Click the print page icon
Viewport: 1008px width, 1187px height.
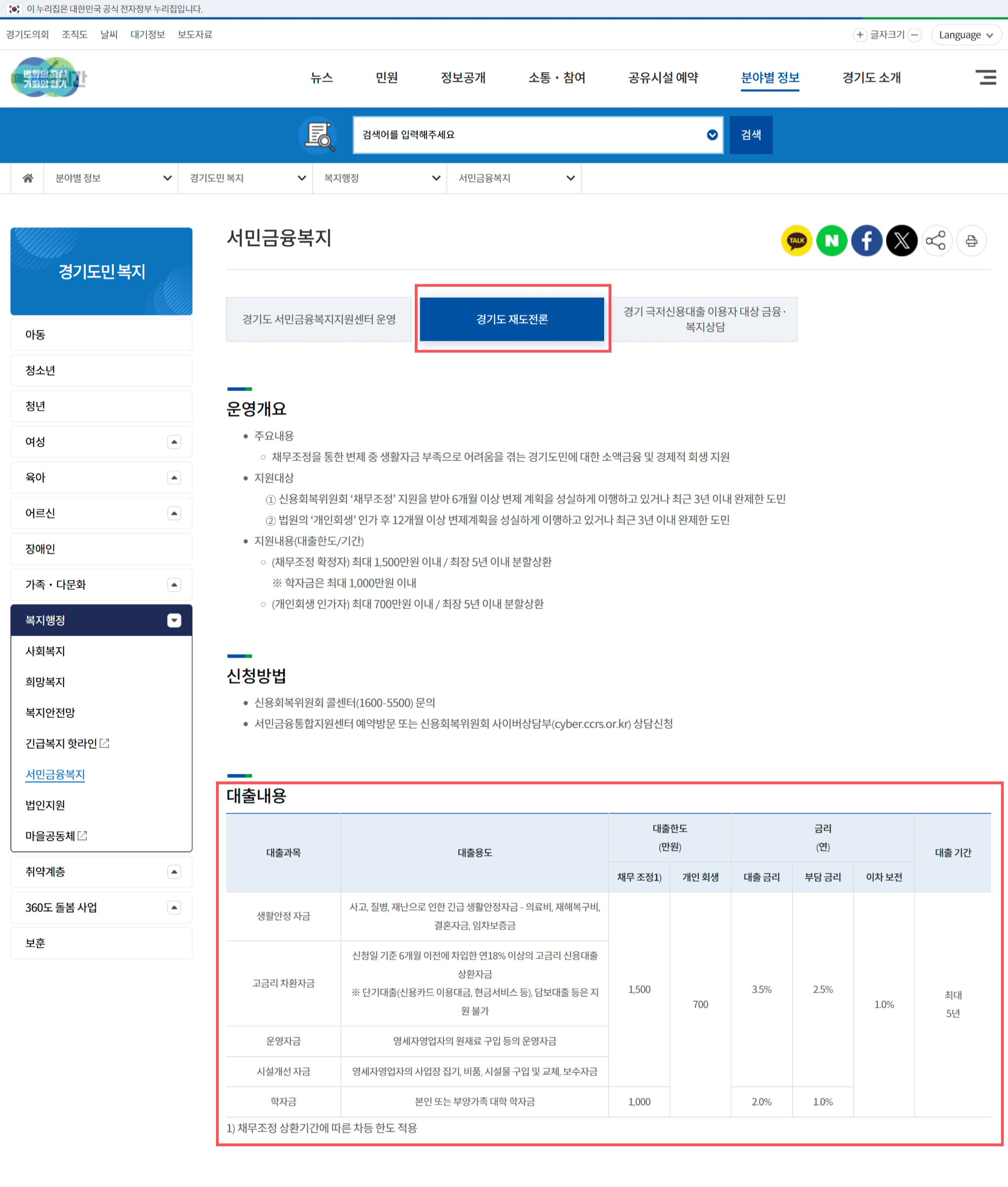pos(971,241)
